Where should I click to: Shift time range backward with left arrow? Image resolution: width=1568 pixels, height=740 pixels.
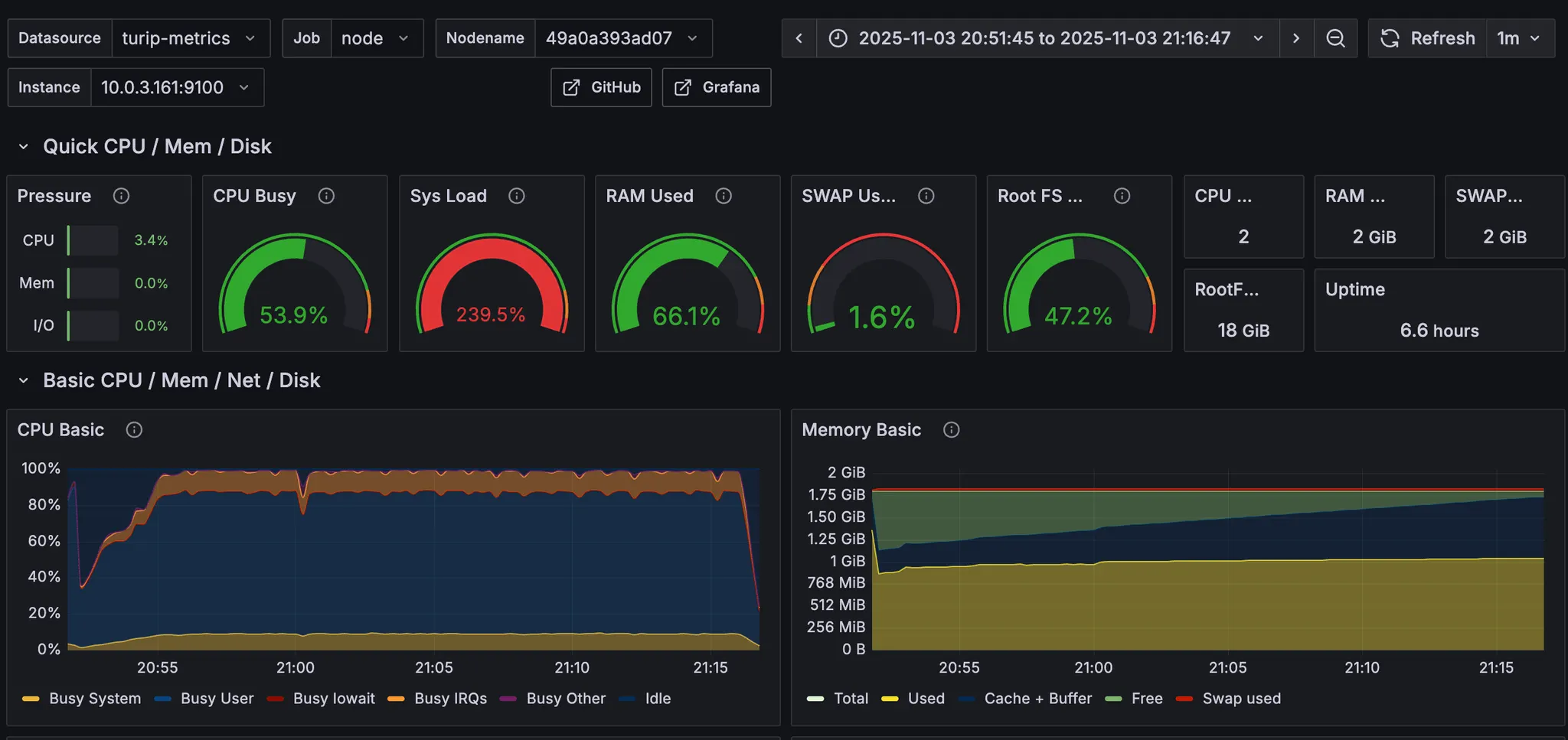pyautogui.click(x=799, y=38)
